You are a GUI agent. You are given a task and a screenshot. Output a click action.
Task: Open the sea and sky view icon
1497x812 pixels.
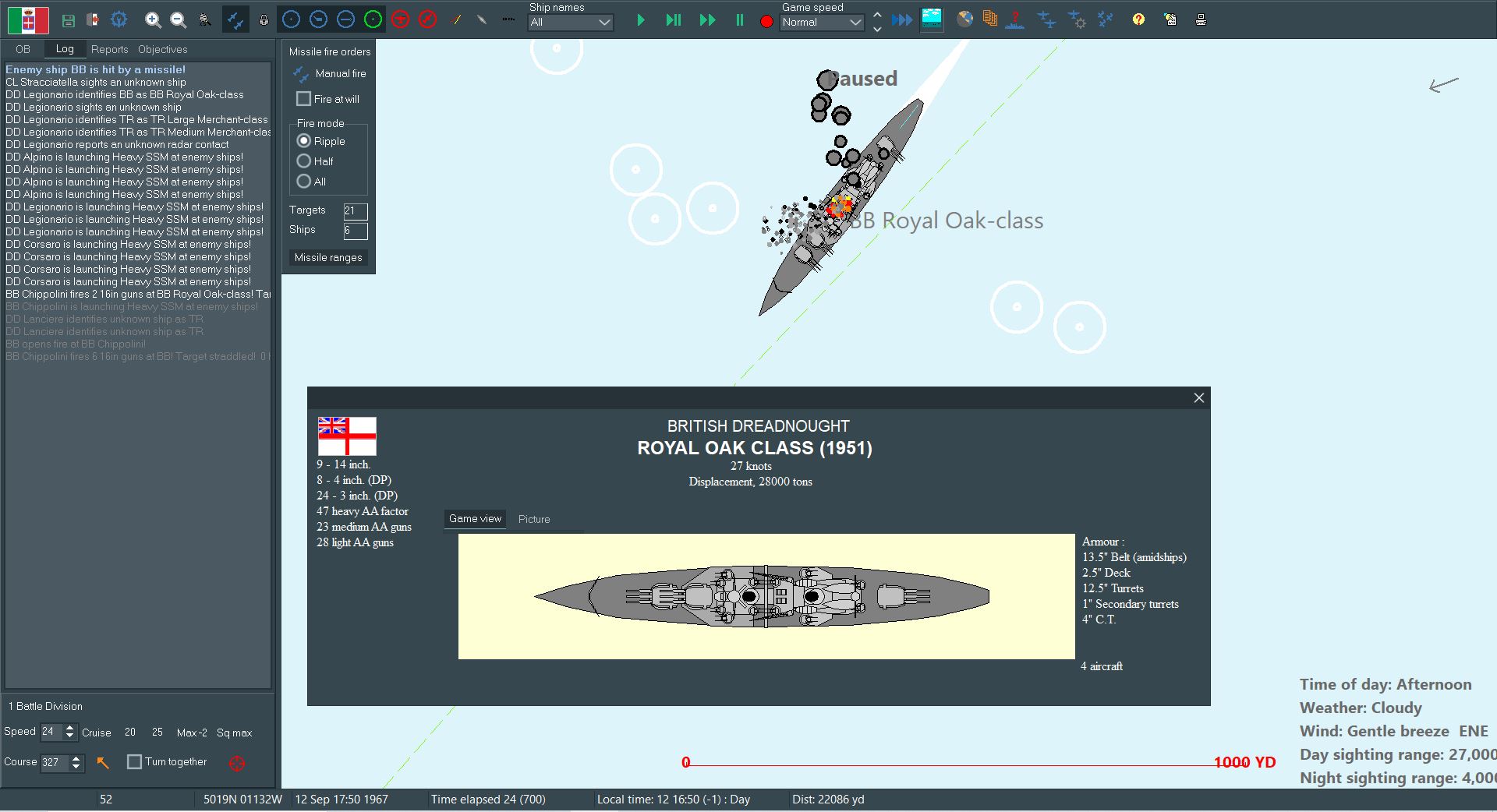(932, 19)
